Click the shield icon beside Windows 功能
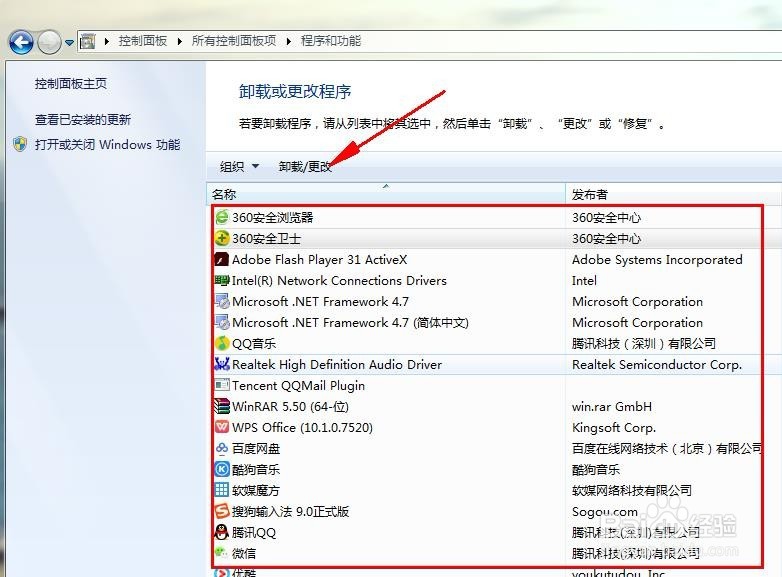 pyautogui.click(x=20, y=144)
